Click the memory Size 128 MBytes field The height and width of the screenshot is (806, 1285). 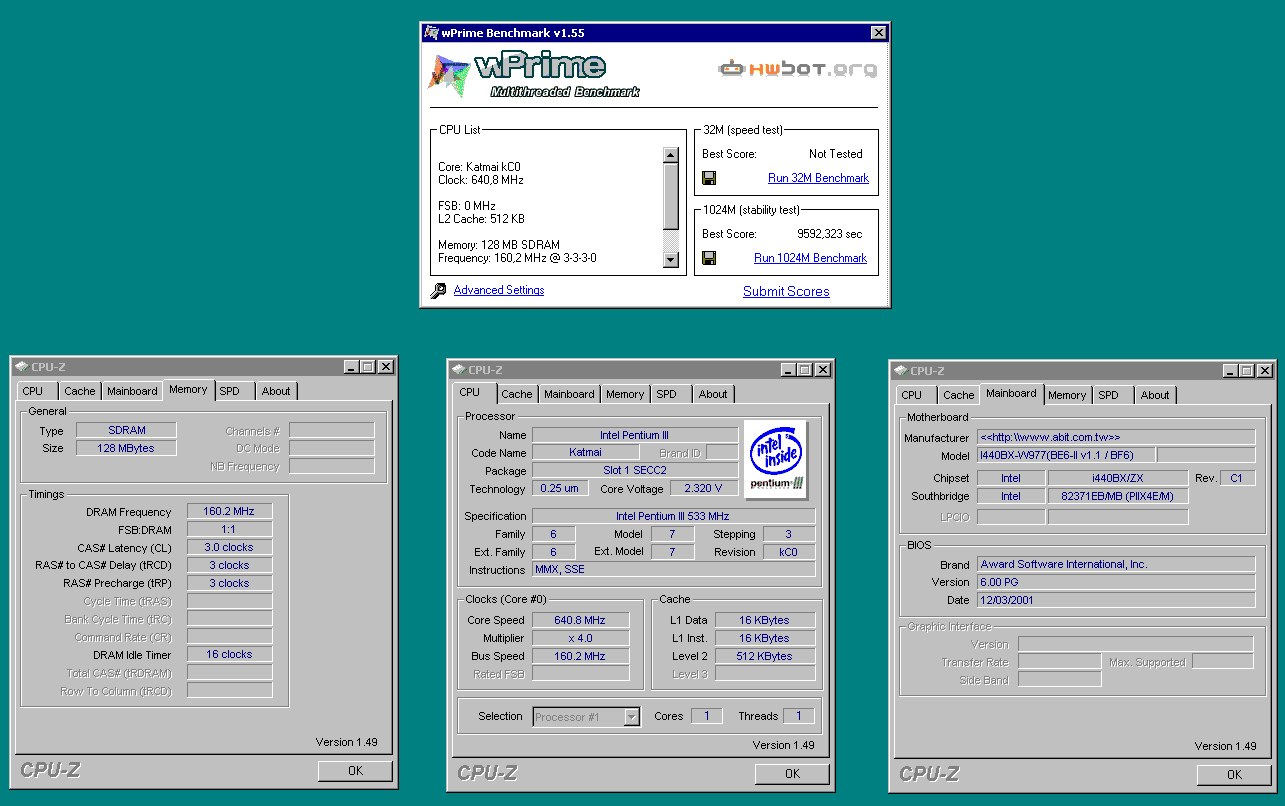click(126, 448)
